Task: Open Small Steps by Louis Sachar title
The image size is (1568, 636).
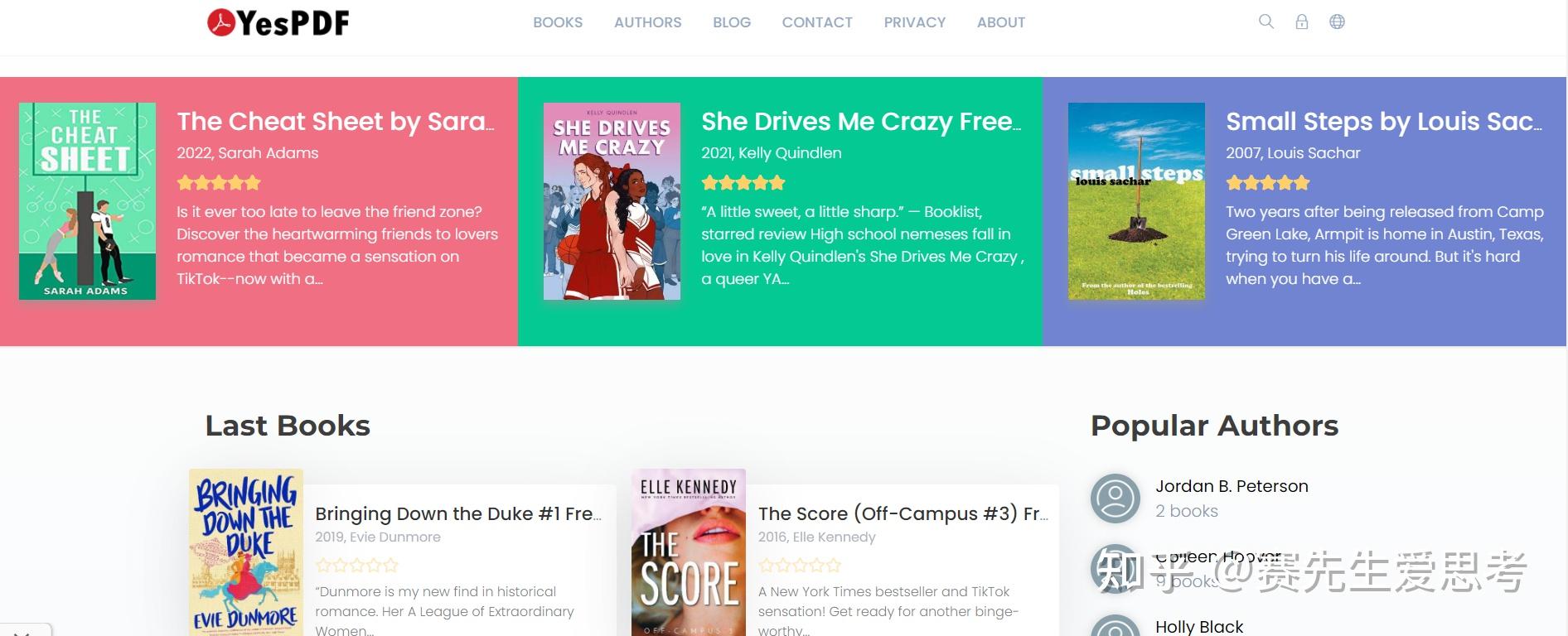Action: [1384, 122]
